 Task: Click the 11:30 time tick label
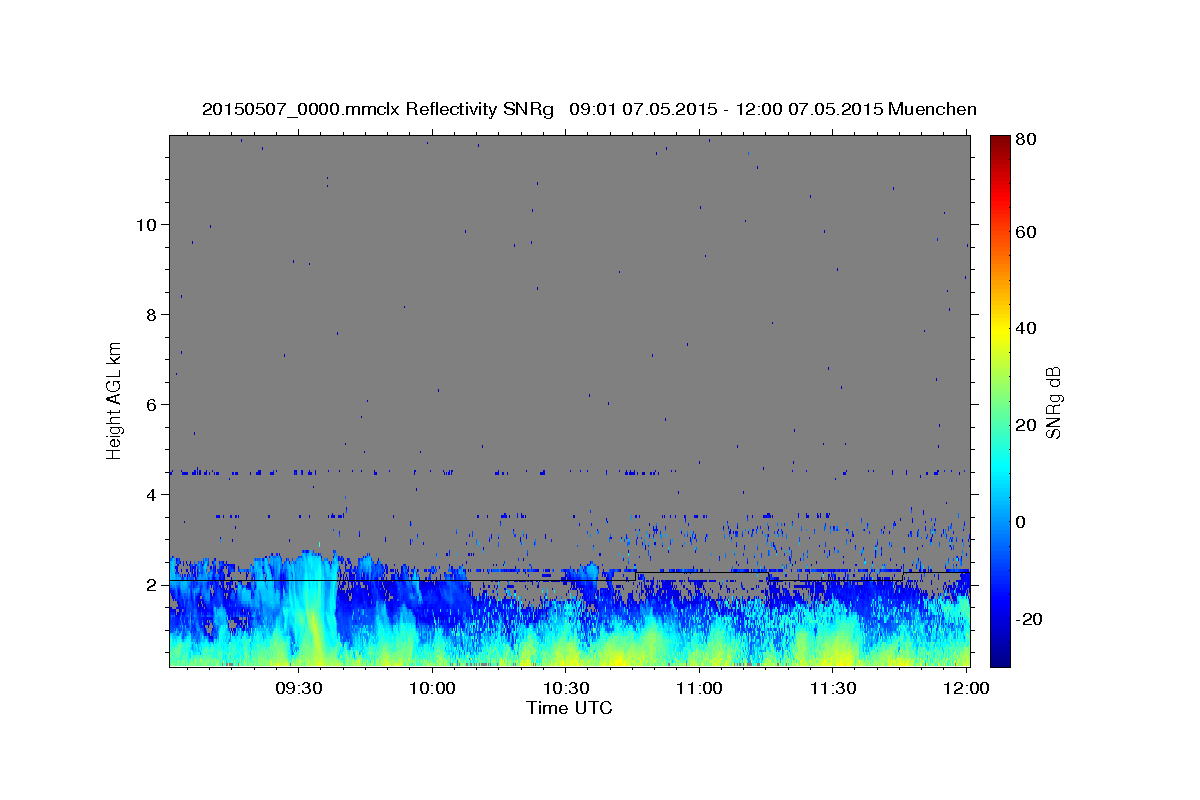(x=832, y=689)
